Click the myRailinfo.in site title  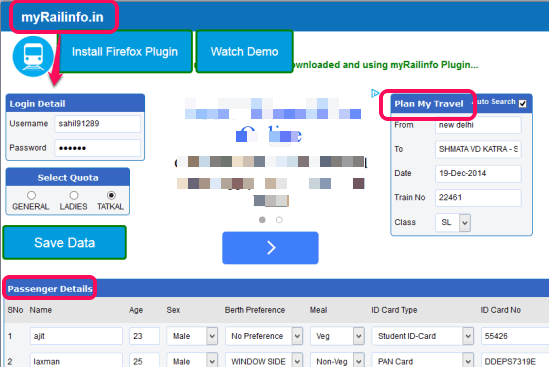pos(62,17)
